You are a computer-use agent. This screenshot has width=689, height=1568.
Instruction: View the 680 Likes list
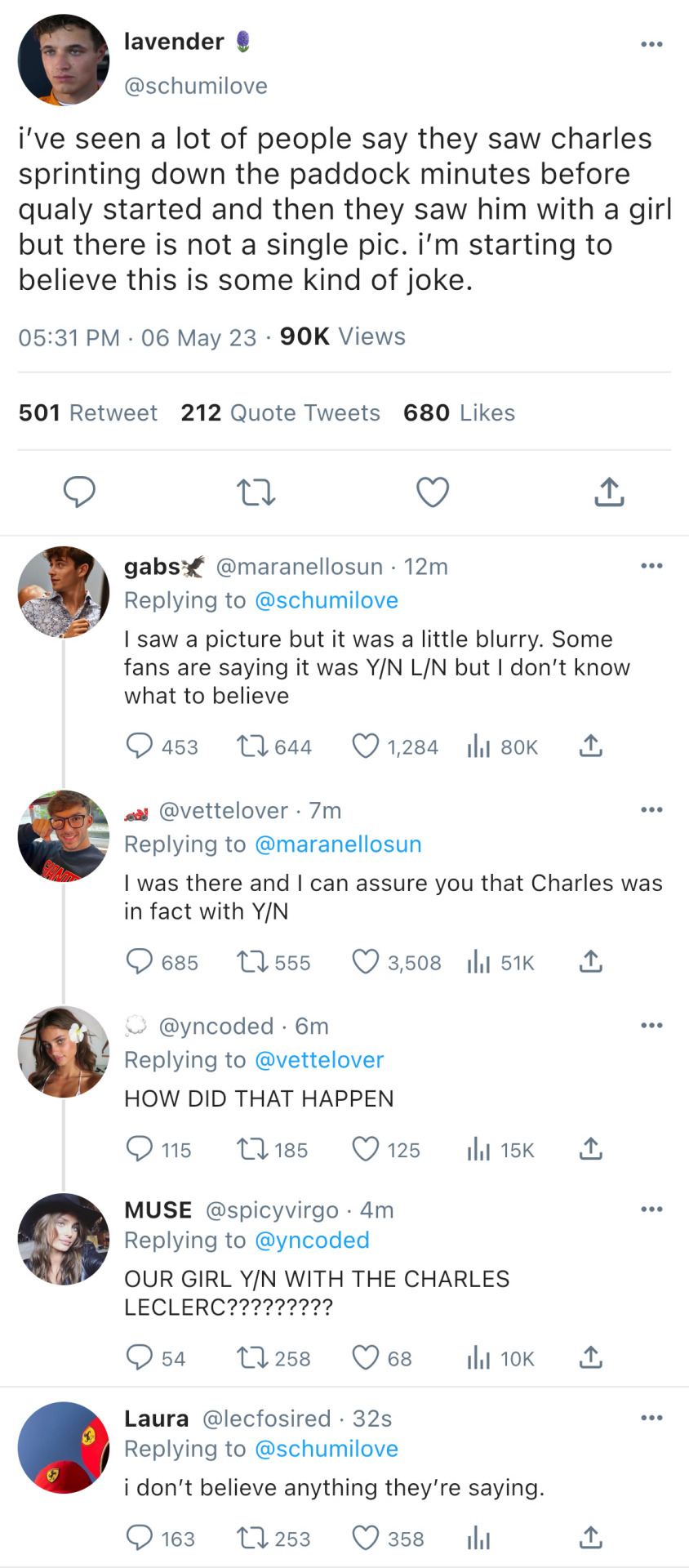[x=459, y=413]
